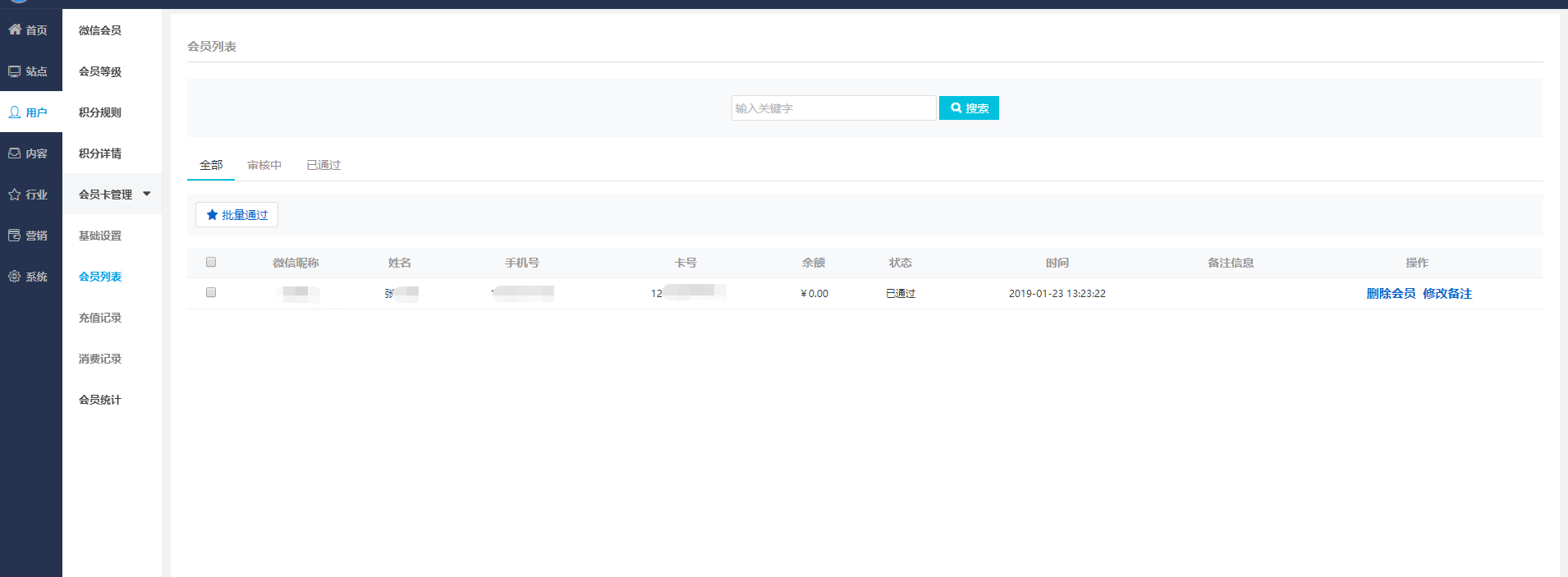Viewport: 1568px width, 577px height.
Task: Click the 修改备注 link
Action: (1447, 293)
